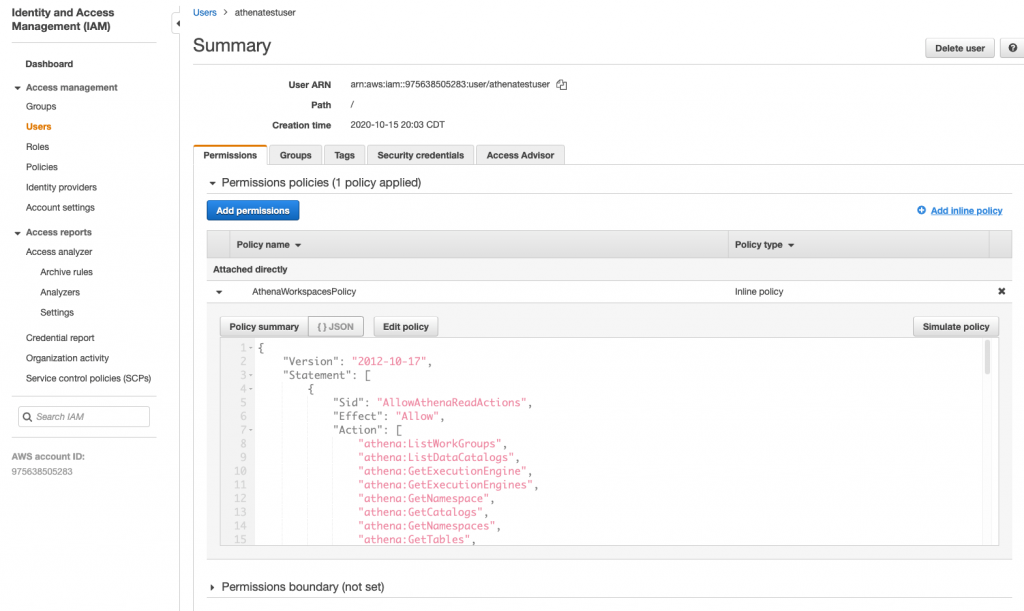Viewport: 1024px width, 611px height.
Task: Open Groups in the sidebar
Action: 41,106
